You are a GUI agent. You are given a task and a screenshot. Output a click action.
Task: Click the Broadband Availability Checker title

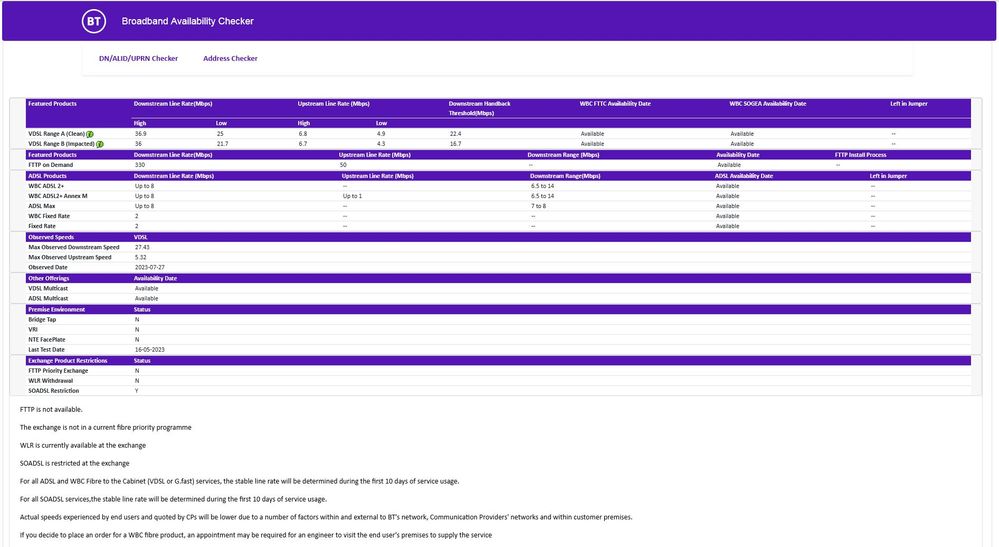[187, 21]
